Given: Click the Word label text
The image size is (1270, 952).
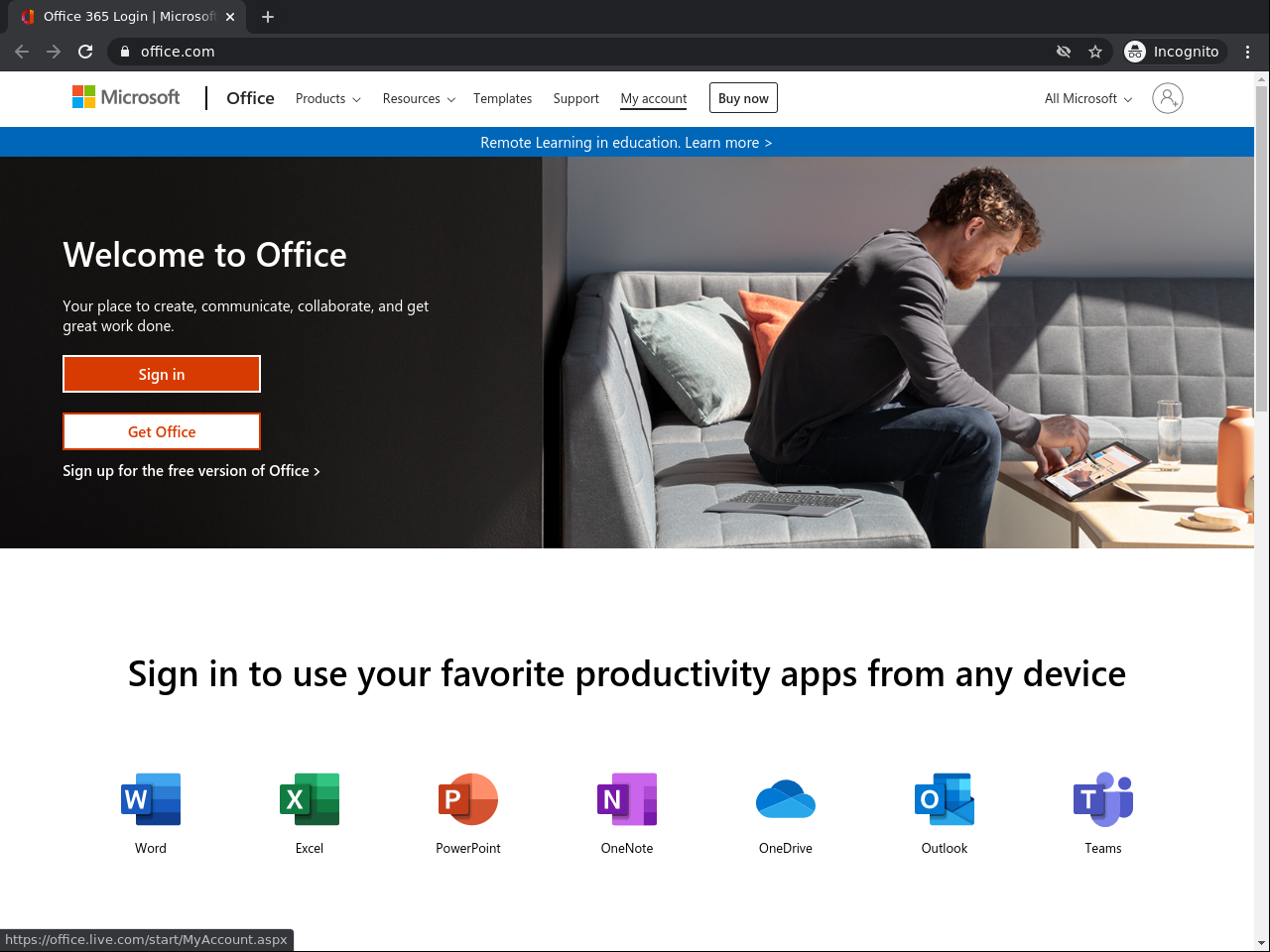Looking at the screenshot, I should pos(151,848).
